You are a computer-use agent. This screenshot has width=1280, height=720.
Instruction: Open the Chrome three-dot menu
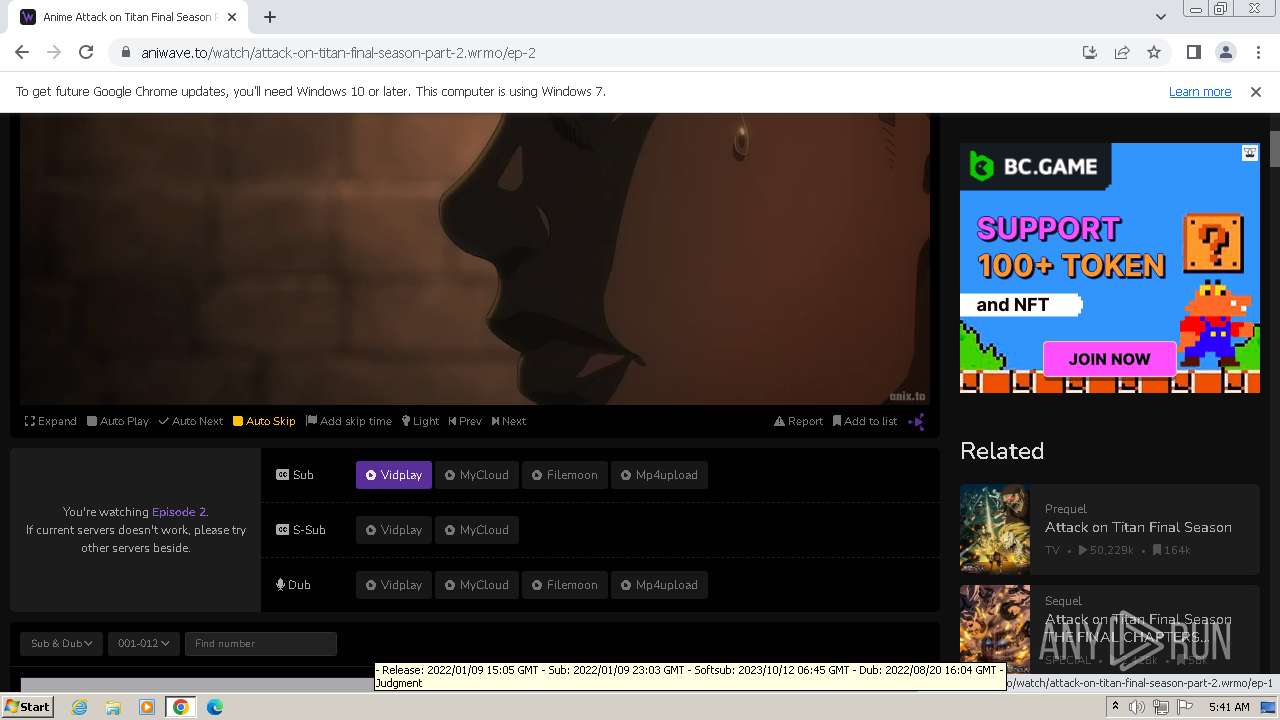pyautogui.click(x=1258, y=52)
